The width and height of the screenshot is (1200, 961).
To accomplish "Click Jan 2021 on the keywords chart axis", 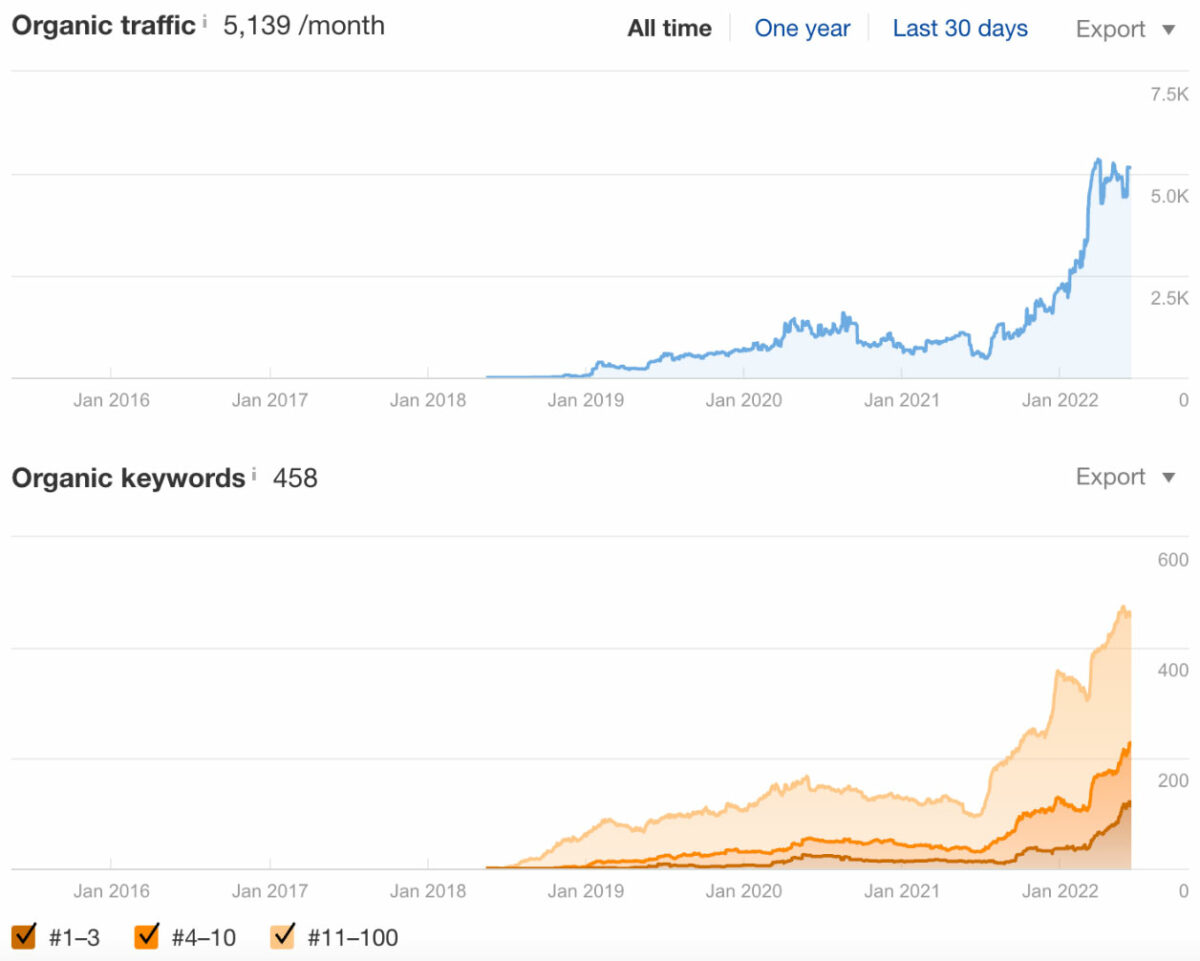I will pyautogui.click(x=902, y=891).
